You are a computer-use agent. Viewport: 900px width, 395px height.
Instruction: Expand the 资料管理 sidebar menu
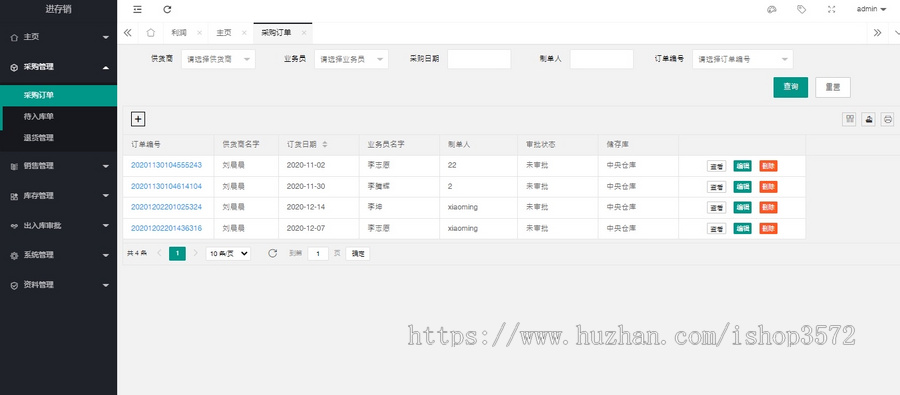point(59,285)
